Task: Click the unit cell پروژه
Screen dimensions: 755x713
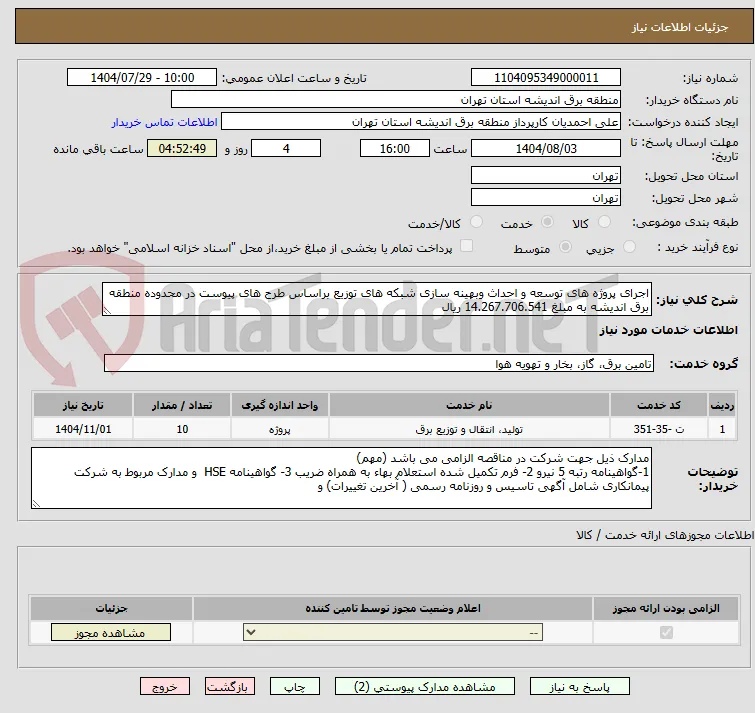Action: [x=280, y=429]
